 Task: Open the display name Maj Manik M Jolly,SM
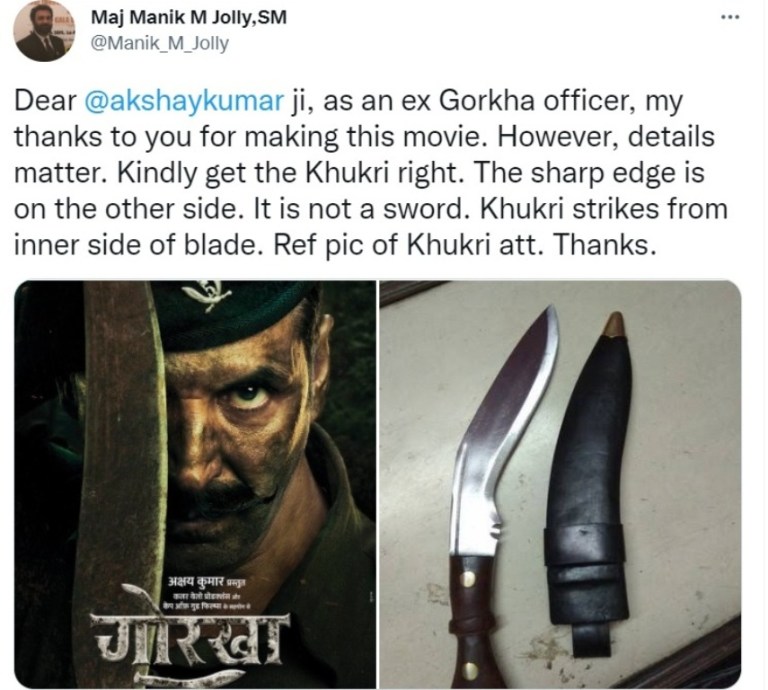tap(189, 18)
